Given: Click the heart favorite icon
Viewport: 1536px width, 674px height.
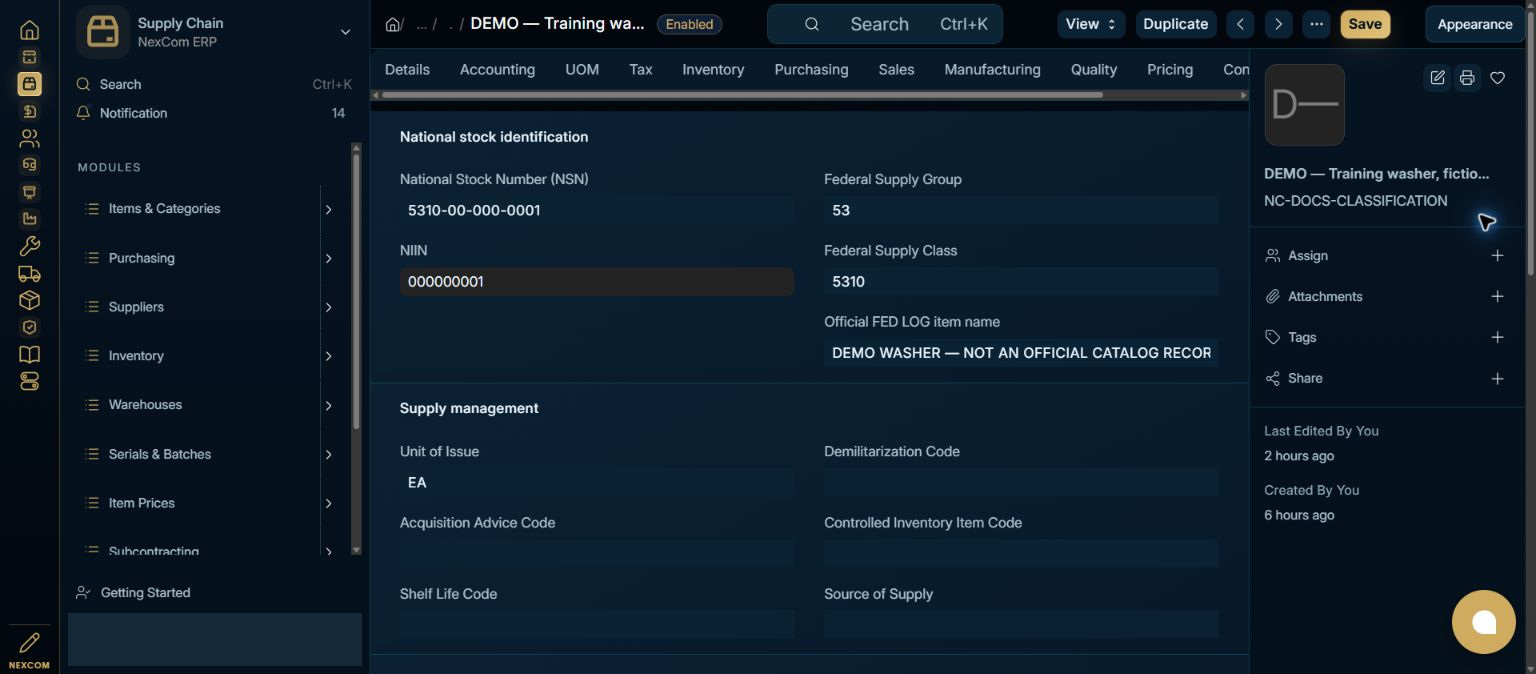Looking at the screenshot, I should pos(1497,78).
